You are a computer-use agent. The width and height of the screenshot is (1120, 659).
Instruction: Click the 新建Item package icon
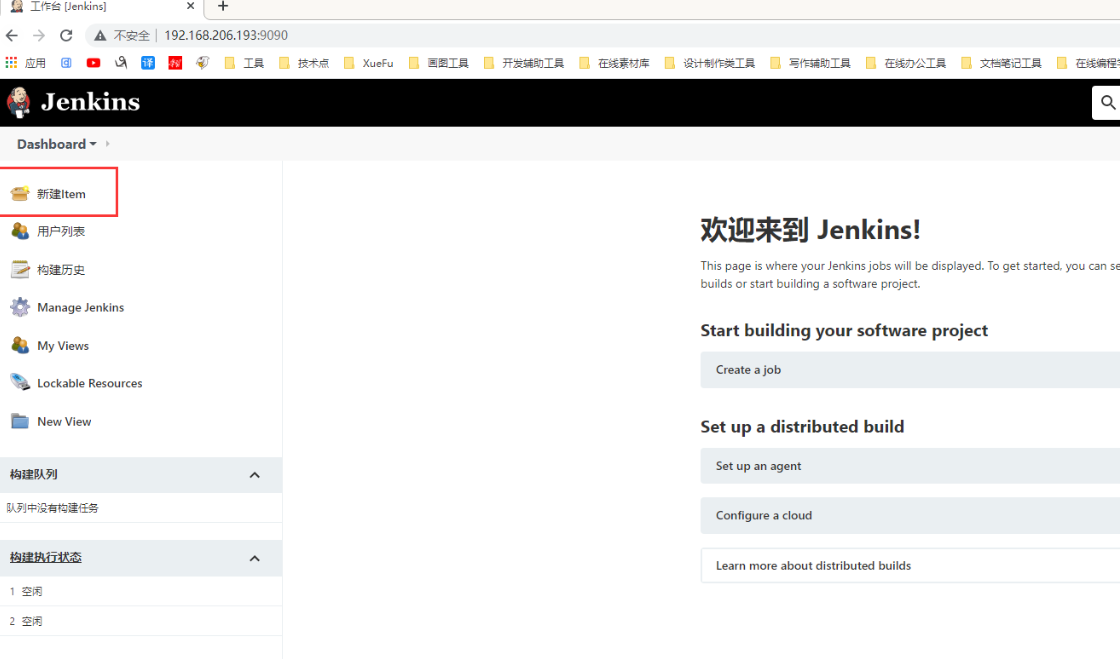click(20, 193)
